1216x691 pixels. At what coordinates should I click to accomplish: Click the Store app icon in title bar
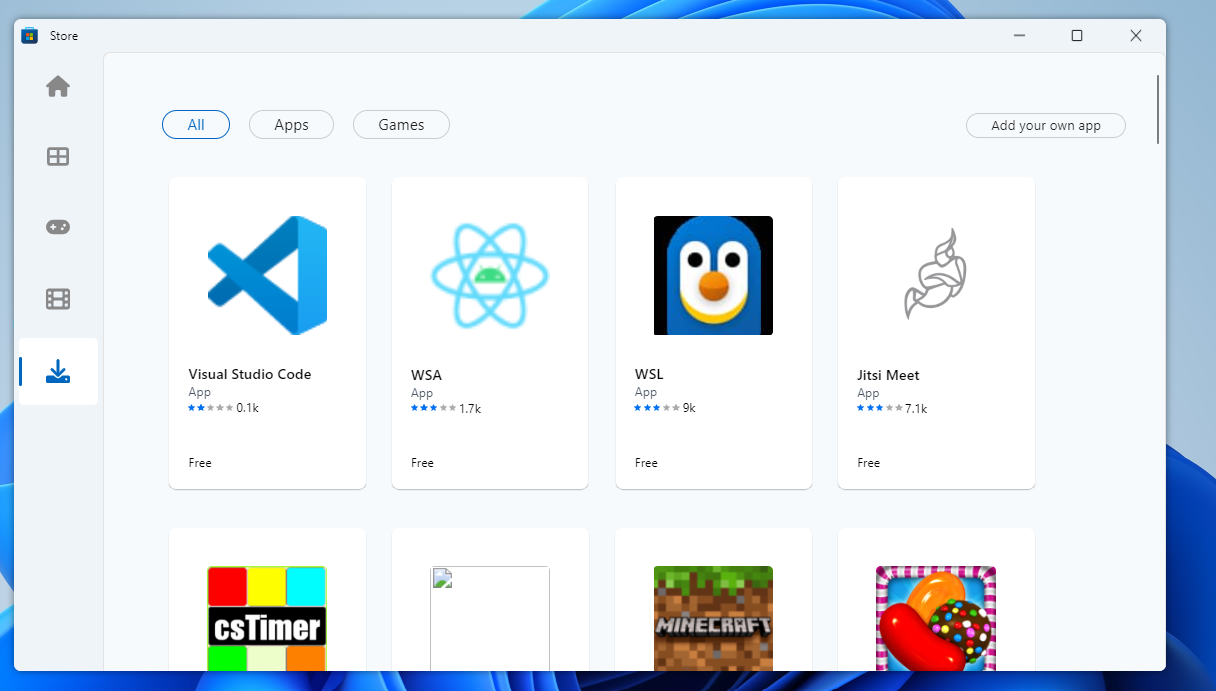coord(30,36)
